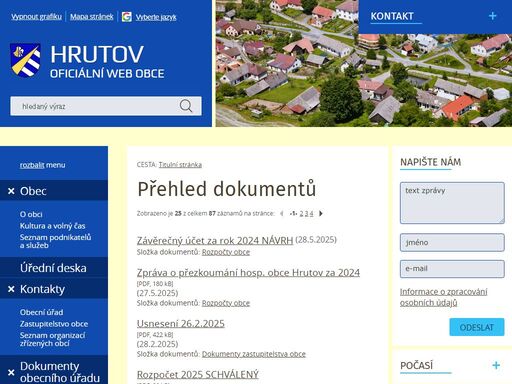512x384 pixels.
Task: Collapse the Obec menu section
Action: (x=11, y=191)
